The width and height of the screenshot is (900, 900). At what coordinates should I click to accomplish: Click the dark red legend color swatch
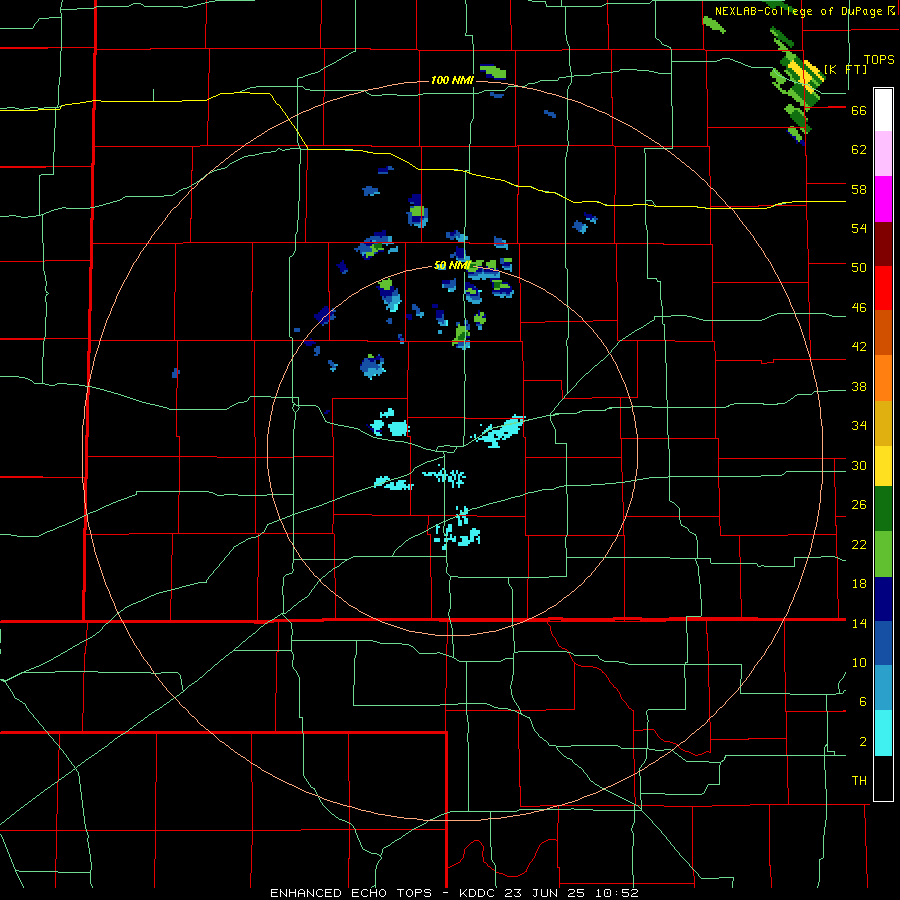click(883, 244)
